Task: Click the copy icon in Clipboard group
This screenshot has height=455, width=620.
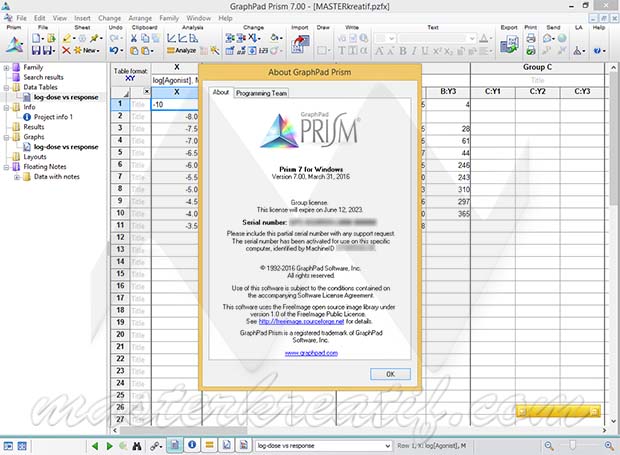Action: pyautogui.click(x=145, y=38)
